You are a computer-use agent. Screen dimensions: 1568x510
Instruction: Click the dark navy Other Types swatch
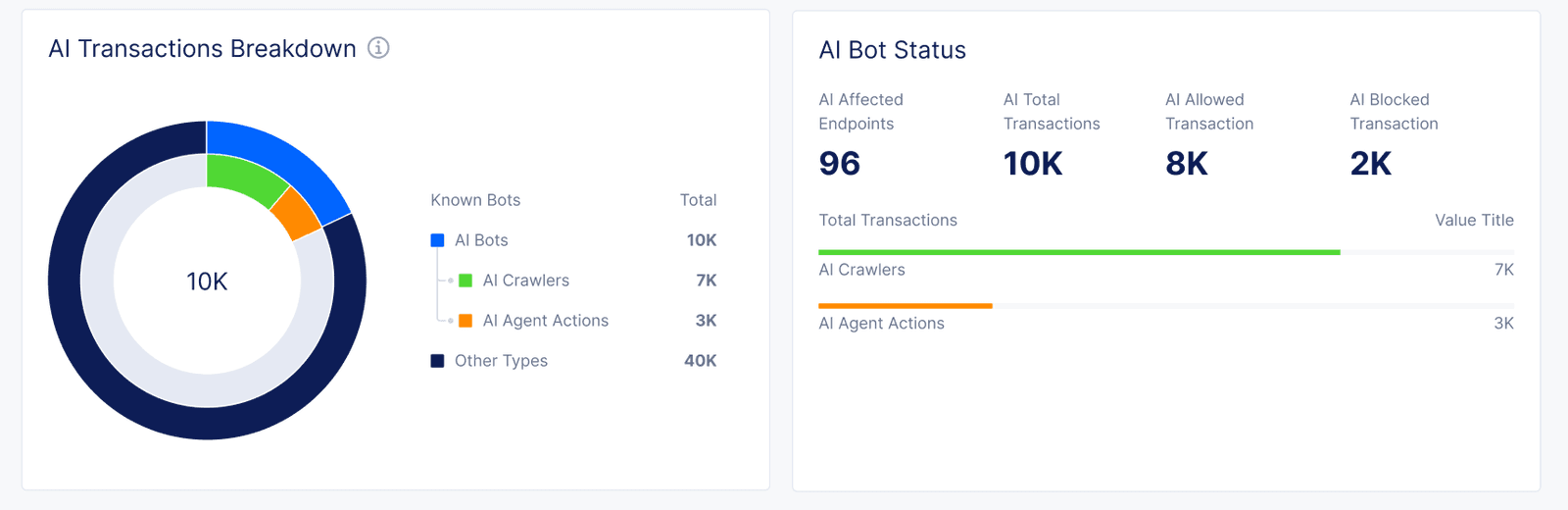(438, 361)
